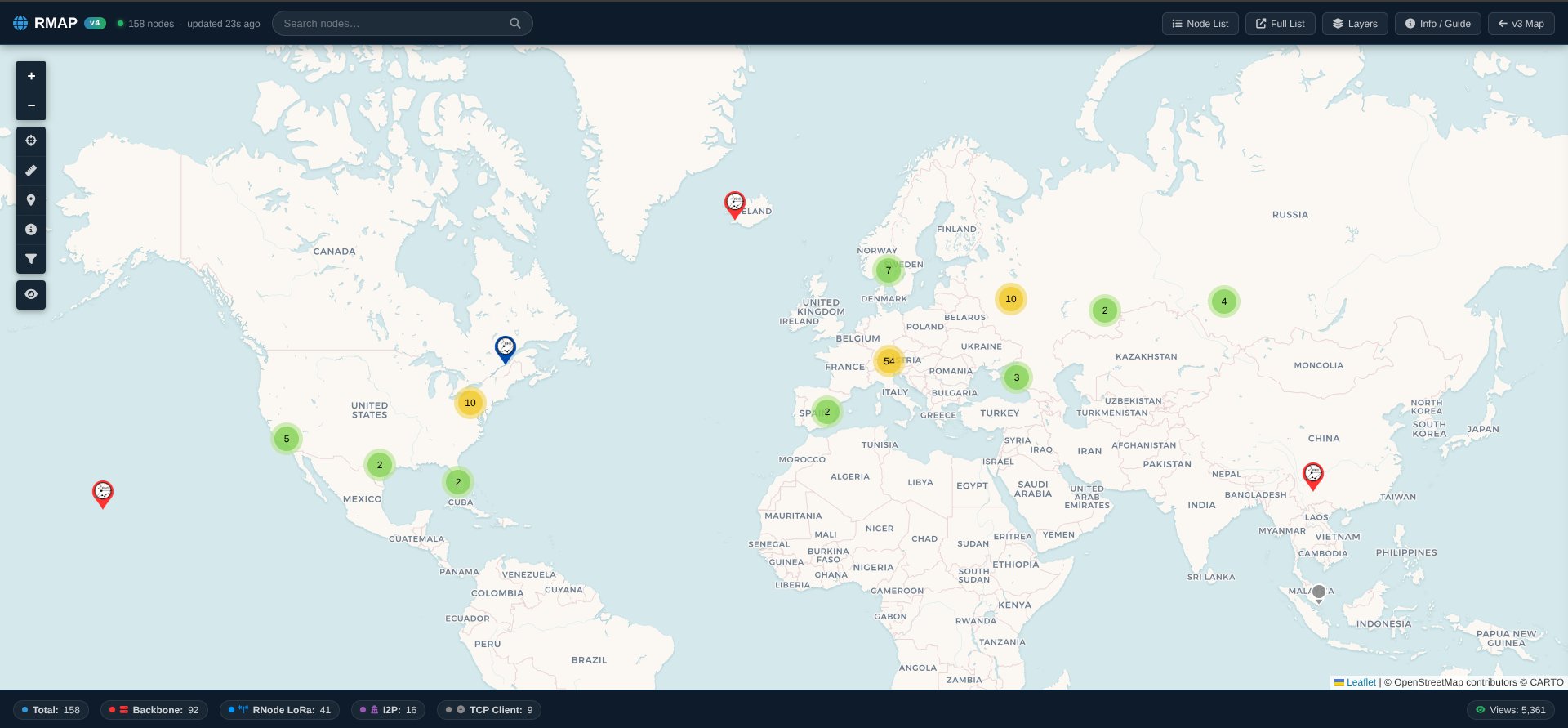Go back to v3 Map
The image size is (1568, 728).
pos(1521,24)
